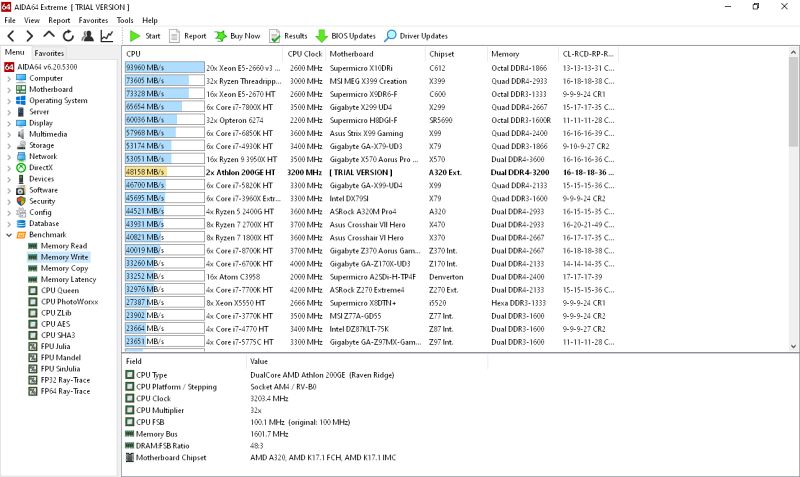Viewport: 800px width, 477px height.
Task: Open the user profile icon in toolbar
Action: click(88, 36)
